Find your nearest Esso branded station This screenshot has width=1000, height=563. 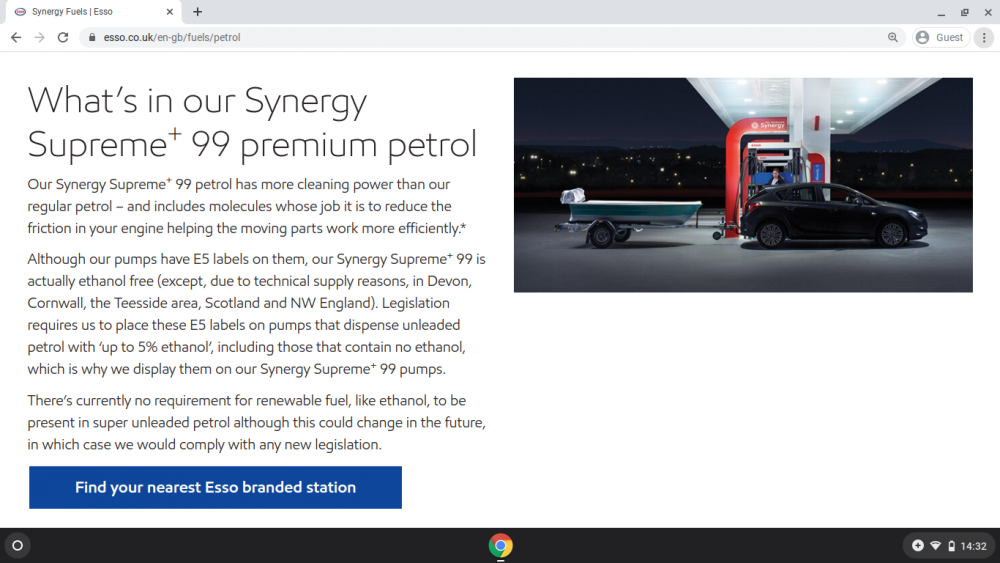pos(216,487)
